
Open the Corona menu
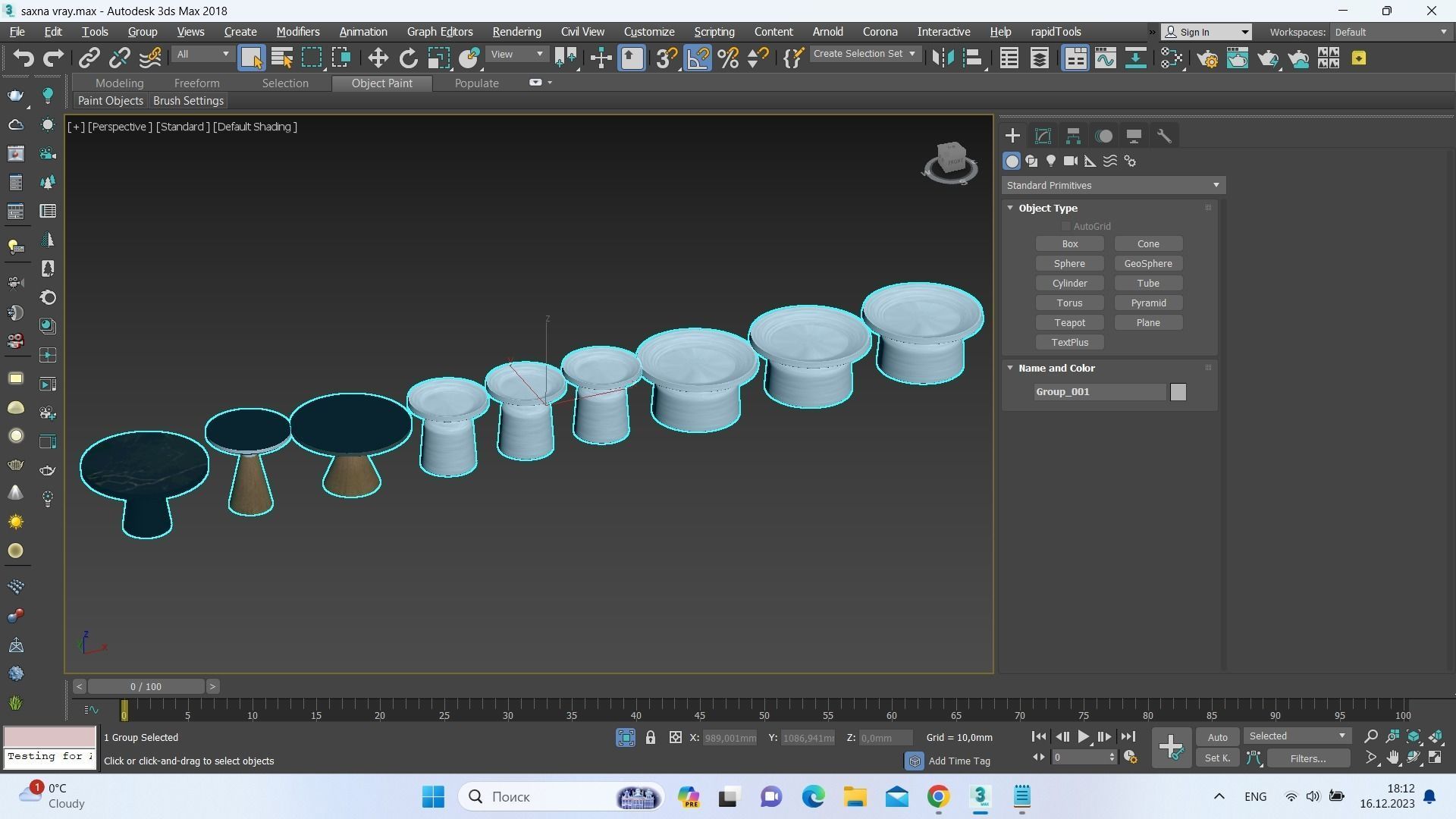click(880, 32)
